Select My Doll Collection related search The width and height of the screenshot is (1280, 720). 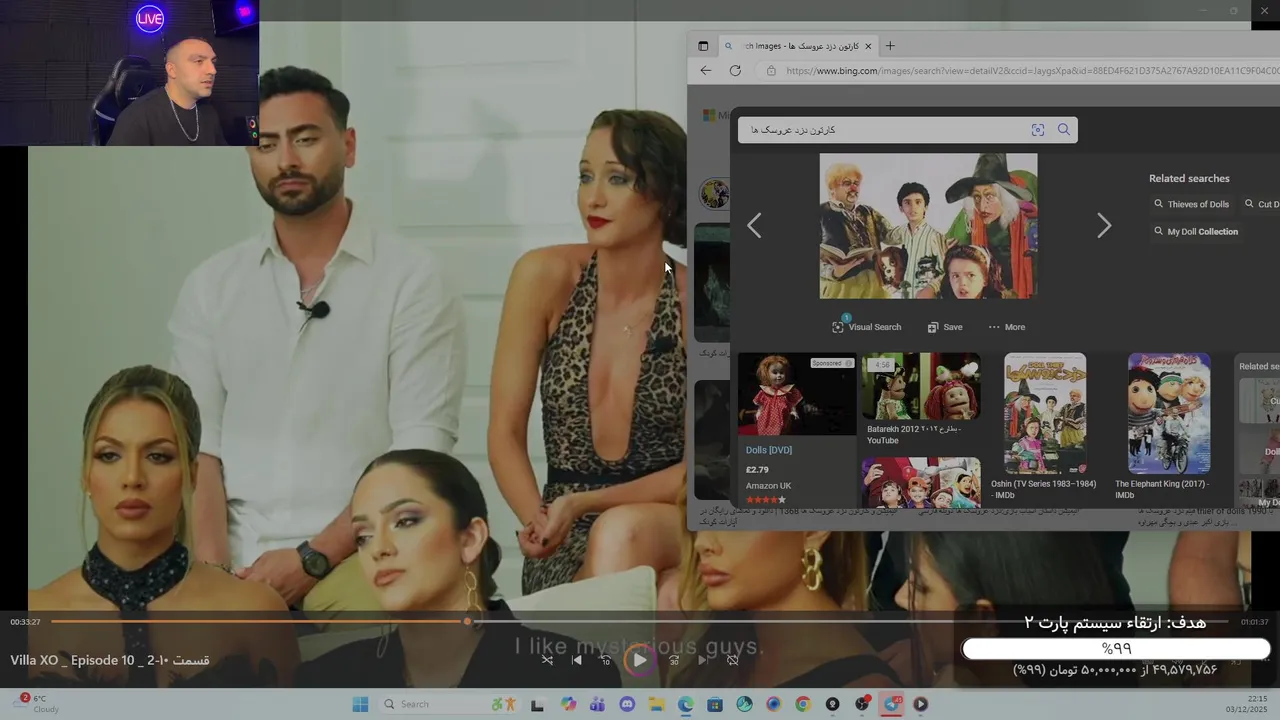[1196, 231]
